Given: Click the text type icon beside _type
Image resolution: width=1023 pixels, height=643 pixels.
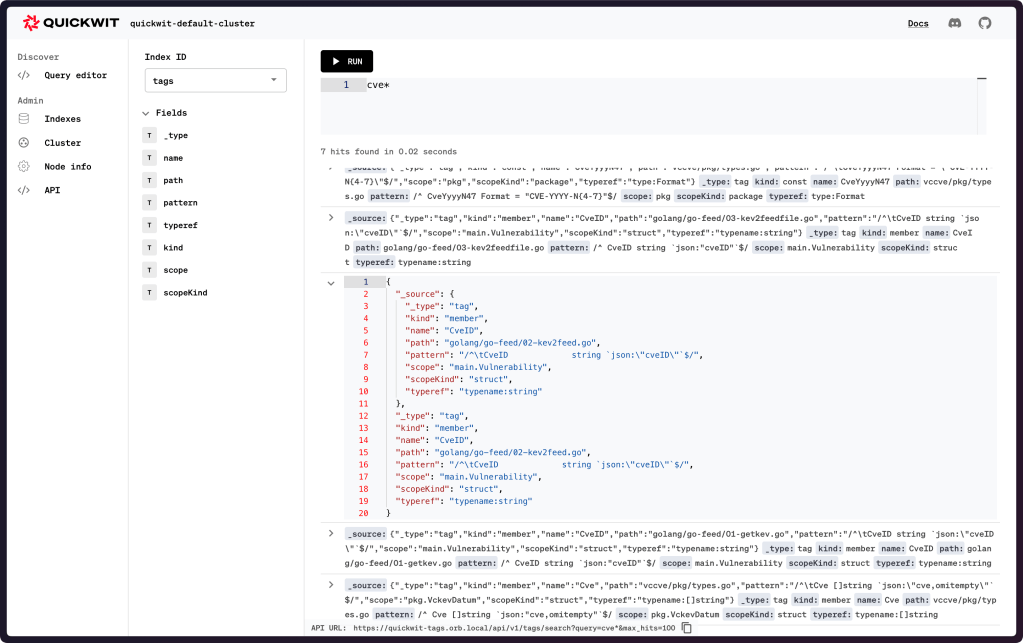Looking at the screenshot, I should [150, 136].
